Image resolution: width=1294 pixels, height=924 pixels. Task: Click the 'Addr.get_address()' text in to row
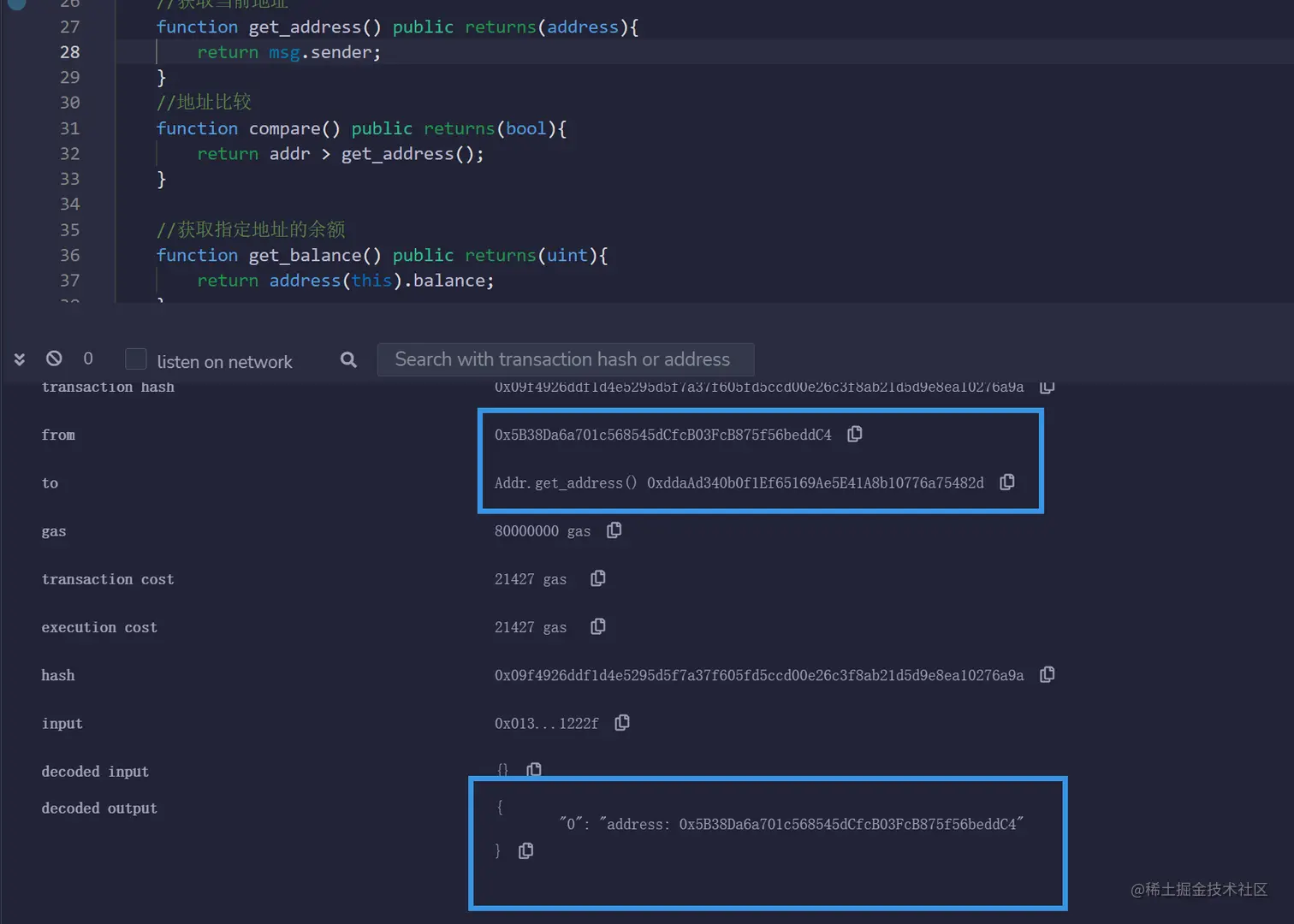566,483
